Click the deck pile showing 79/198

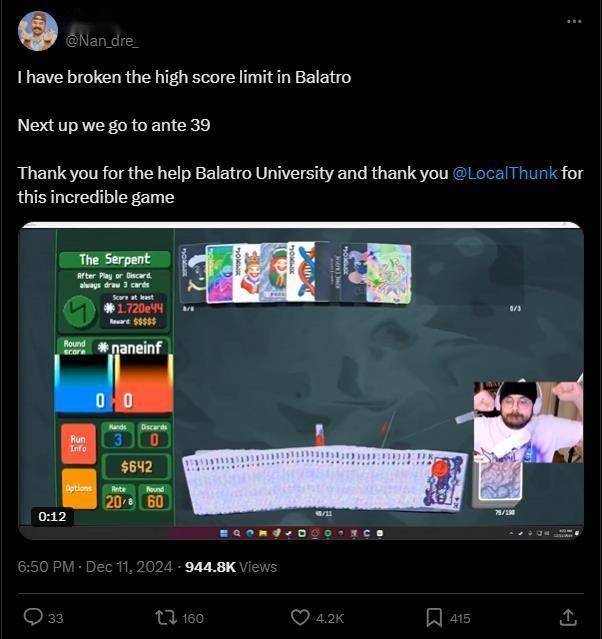point(501,482)
